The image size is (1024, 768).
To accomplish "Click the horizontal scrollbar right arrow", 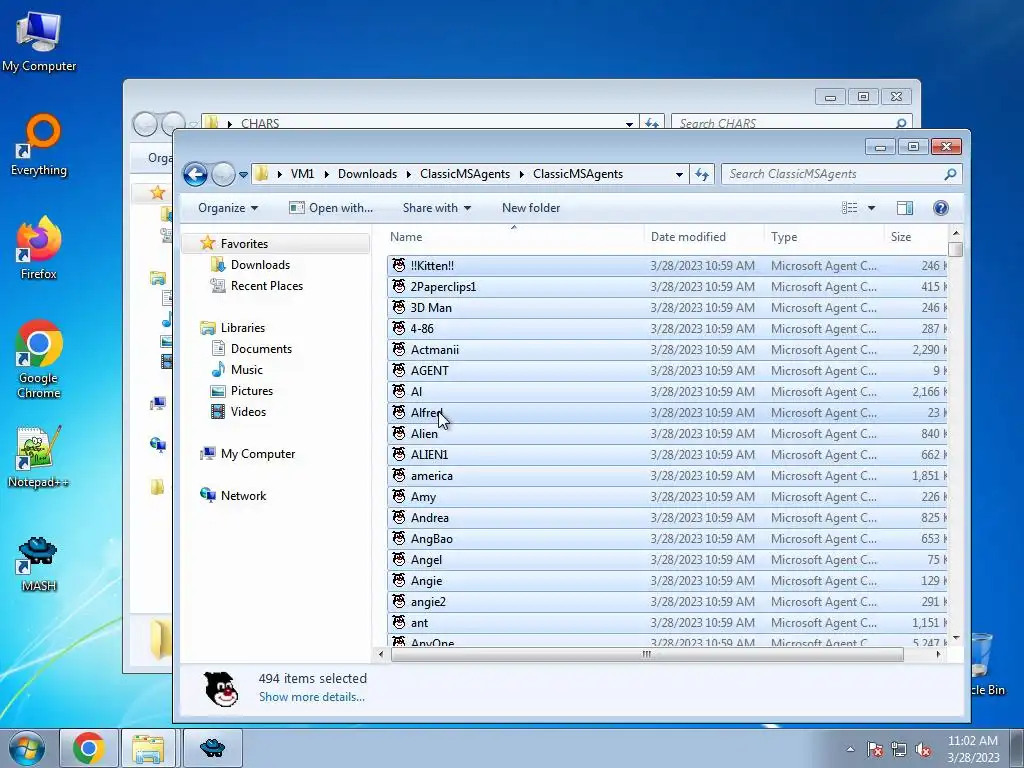I will point(938,654).
